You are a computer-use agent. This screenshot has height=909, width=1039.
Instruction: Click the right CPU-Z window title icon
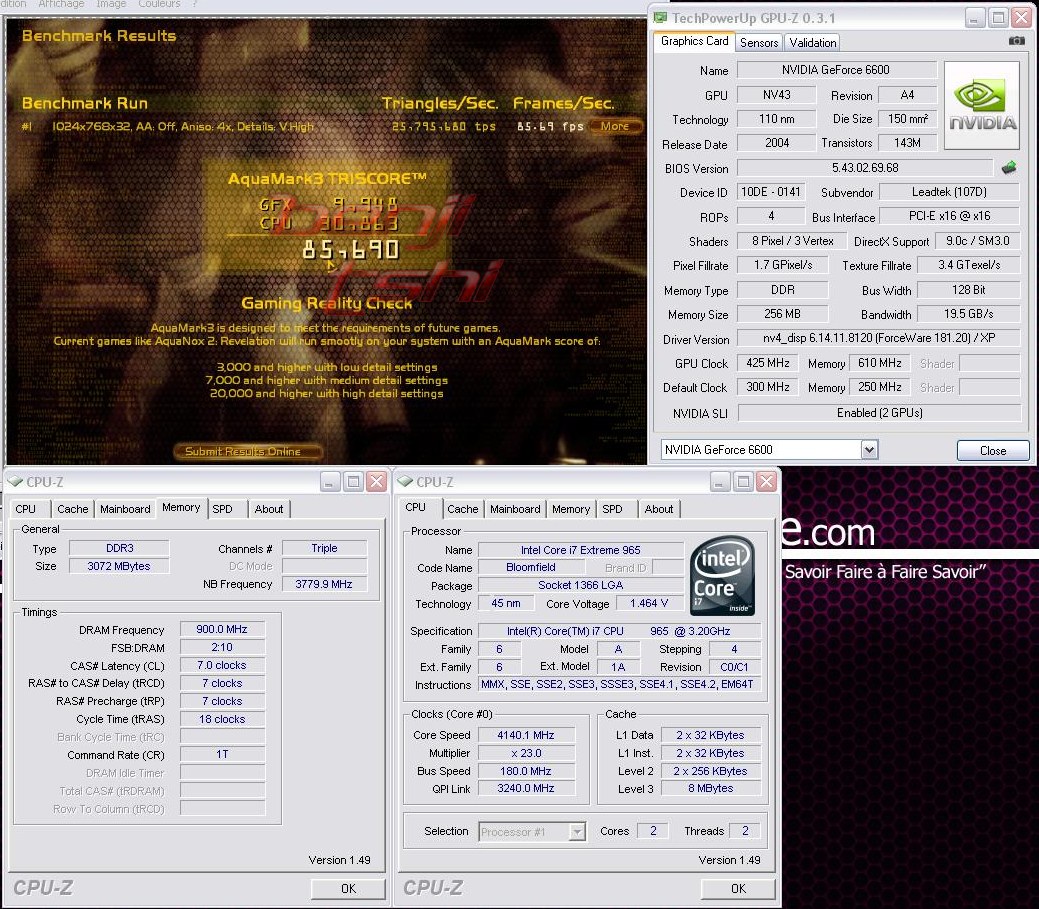pos(405,482)
